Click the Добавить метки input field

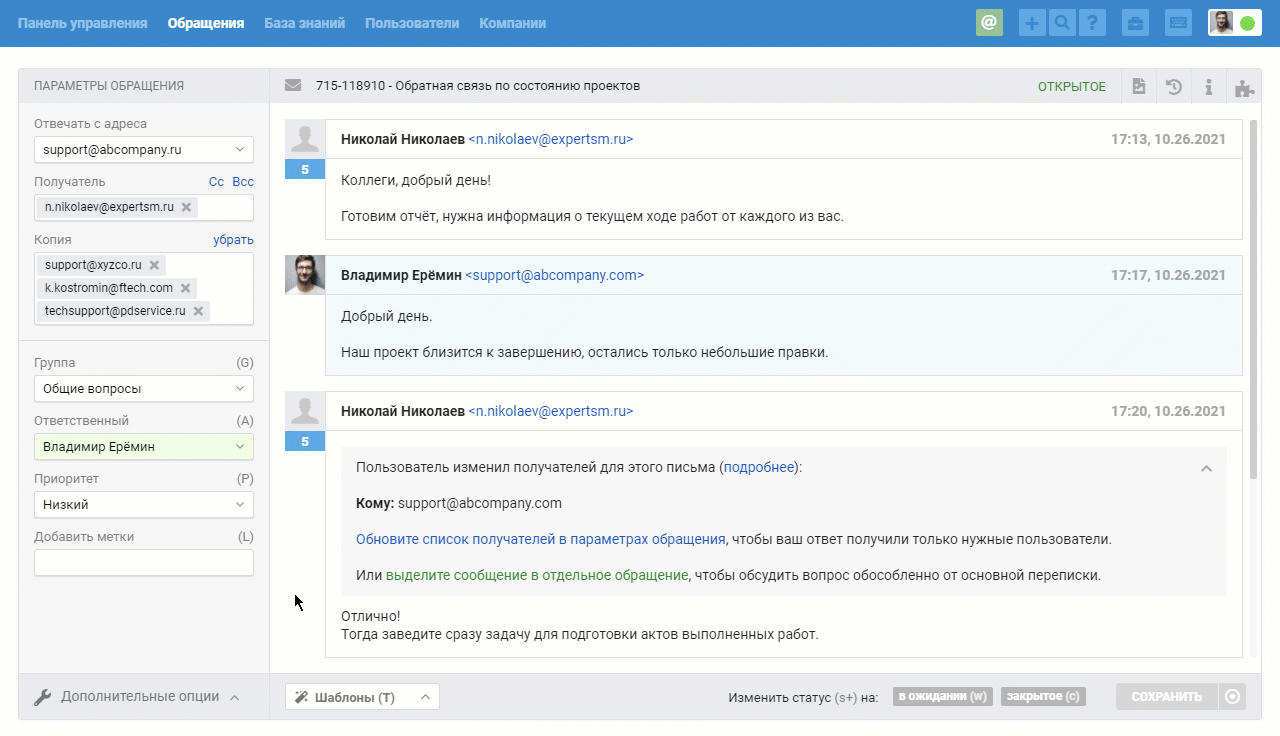click(144, 563)
